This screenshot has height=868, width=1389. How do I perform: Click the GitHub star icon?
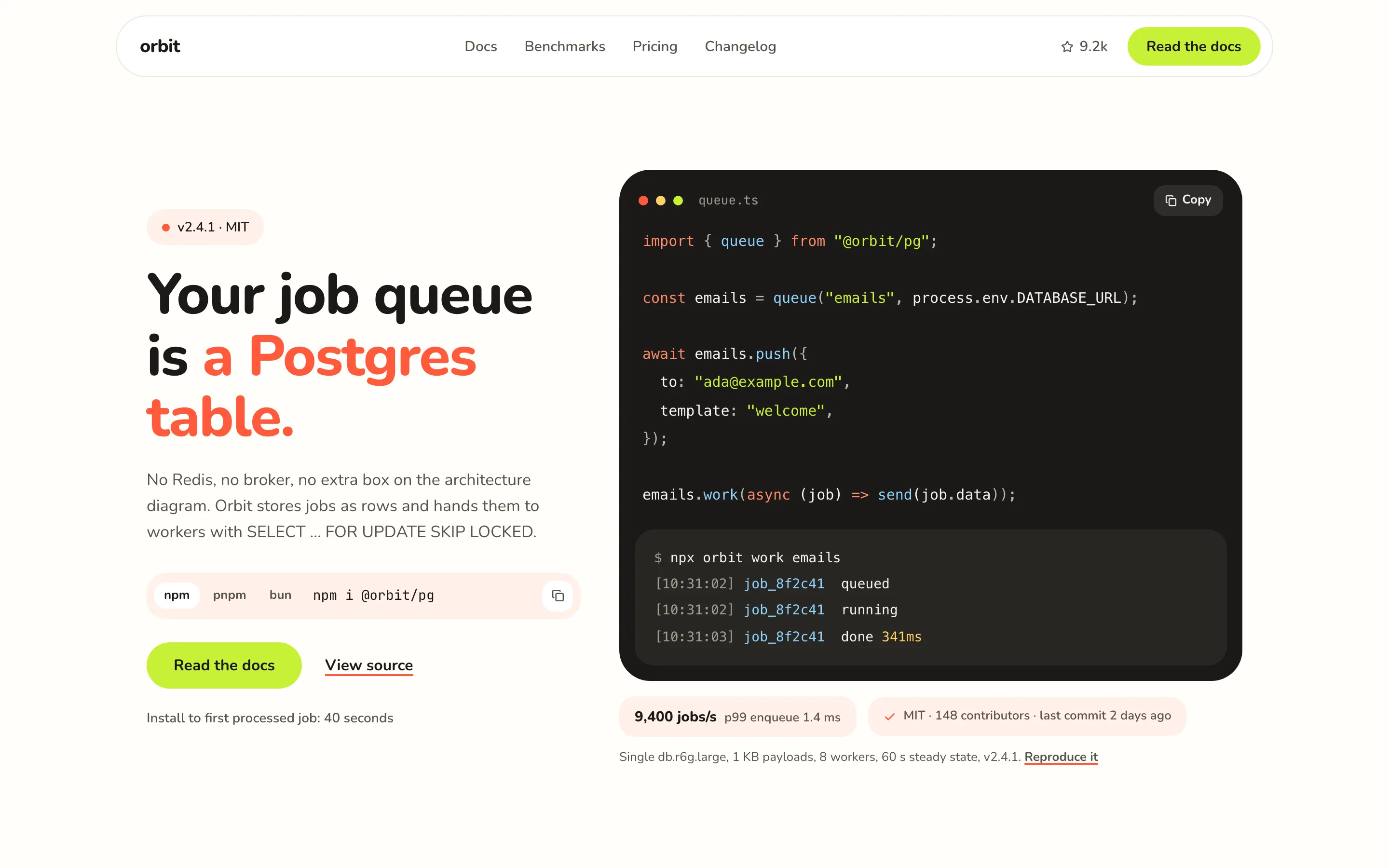point(1066,46)
